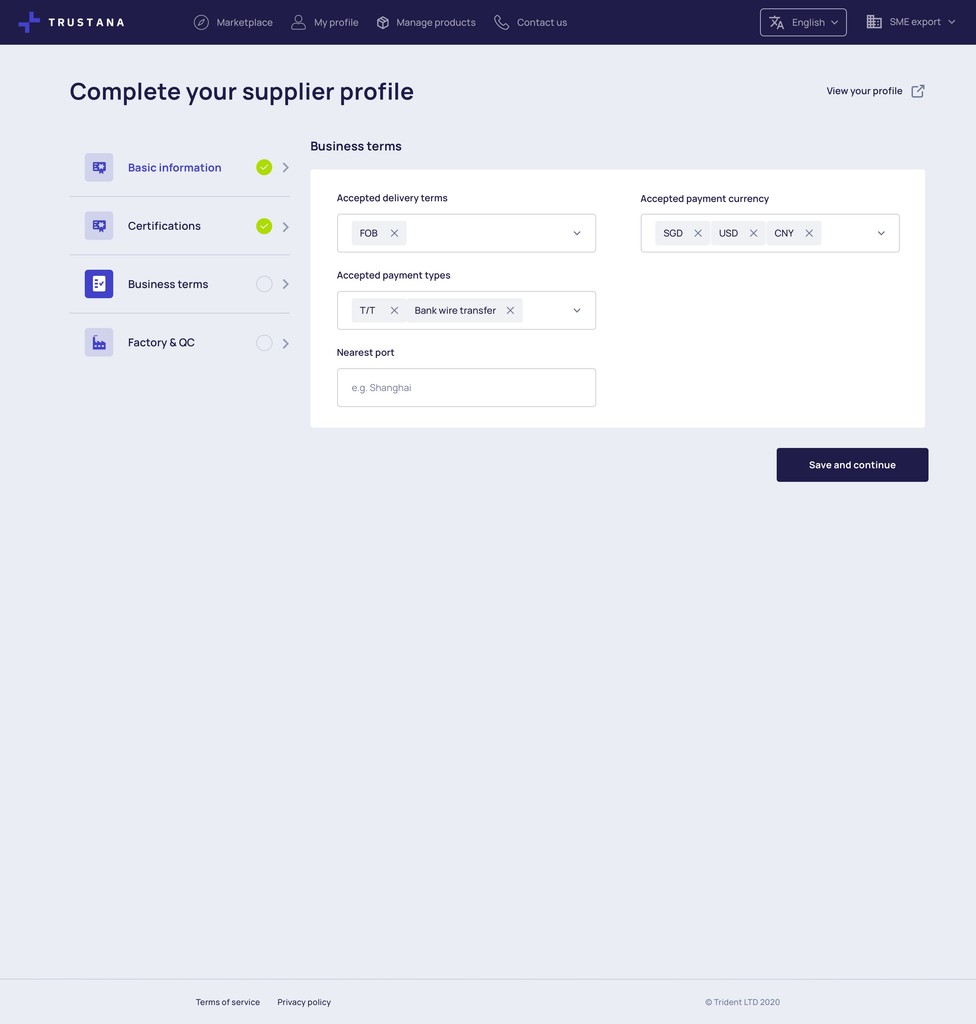Click the Contact us phone icon

point(501,22)
